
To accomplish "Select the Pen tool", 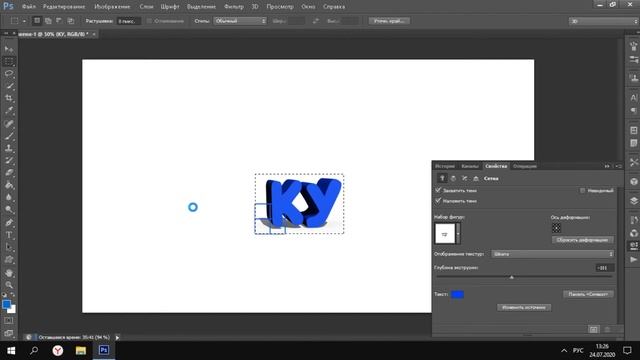I will point(9,222).
